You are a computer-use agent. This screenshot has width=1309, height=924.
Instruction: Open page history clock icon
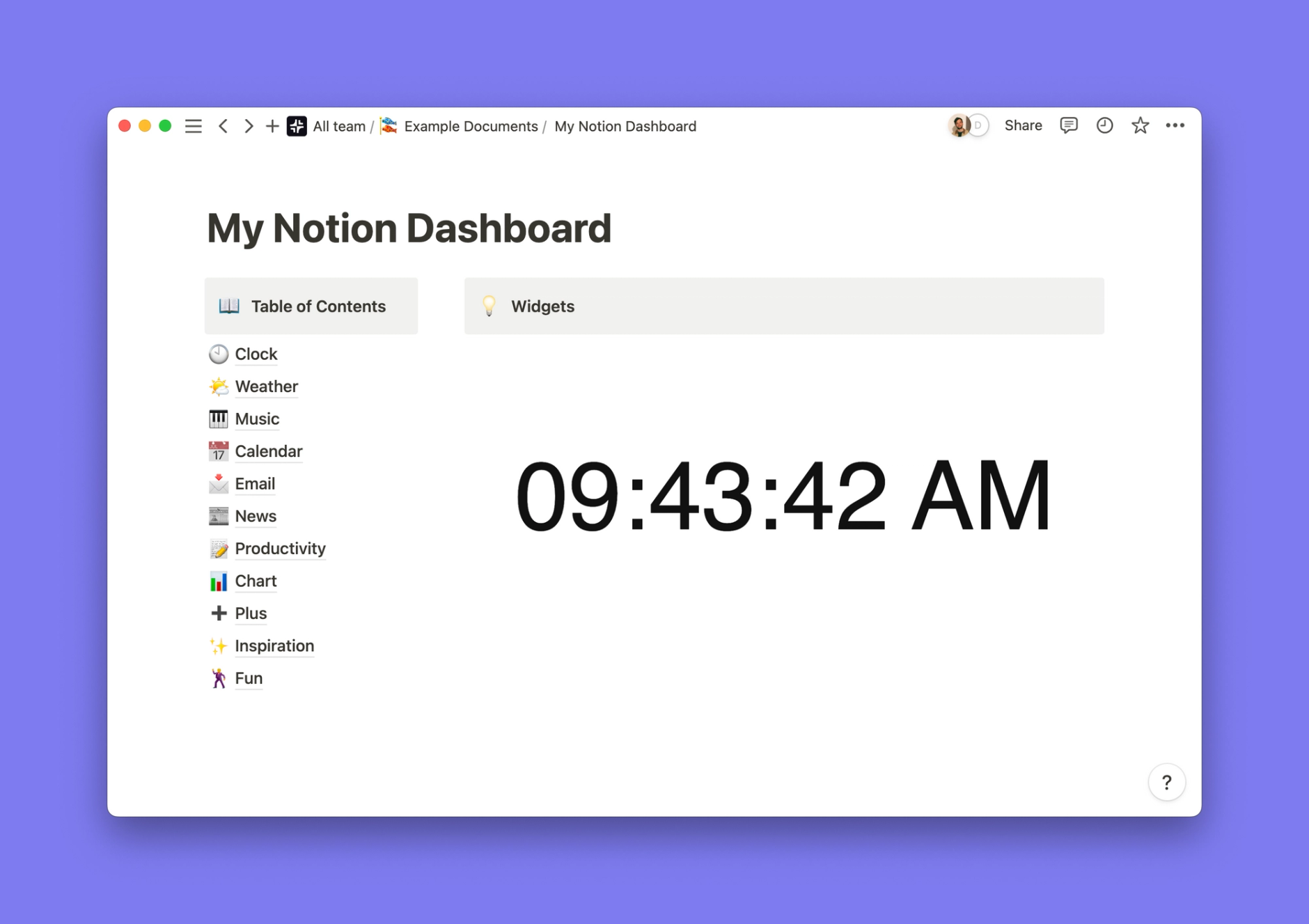[x=1104, y=125]
